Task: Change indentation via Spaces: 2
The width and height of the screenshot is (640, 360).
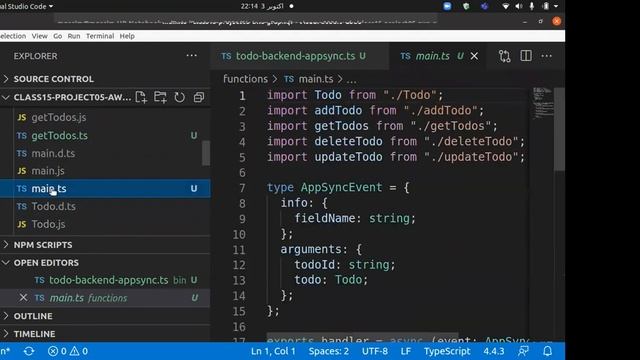Action: (329, 351)
